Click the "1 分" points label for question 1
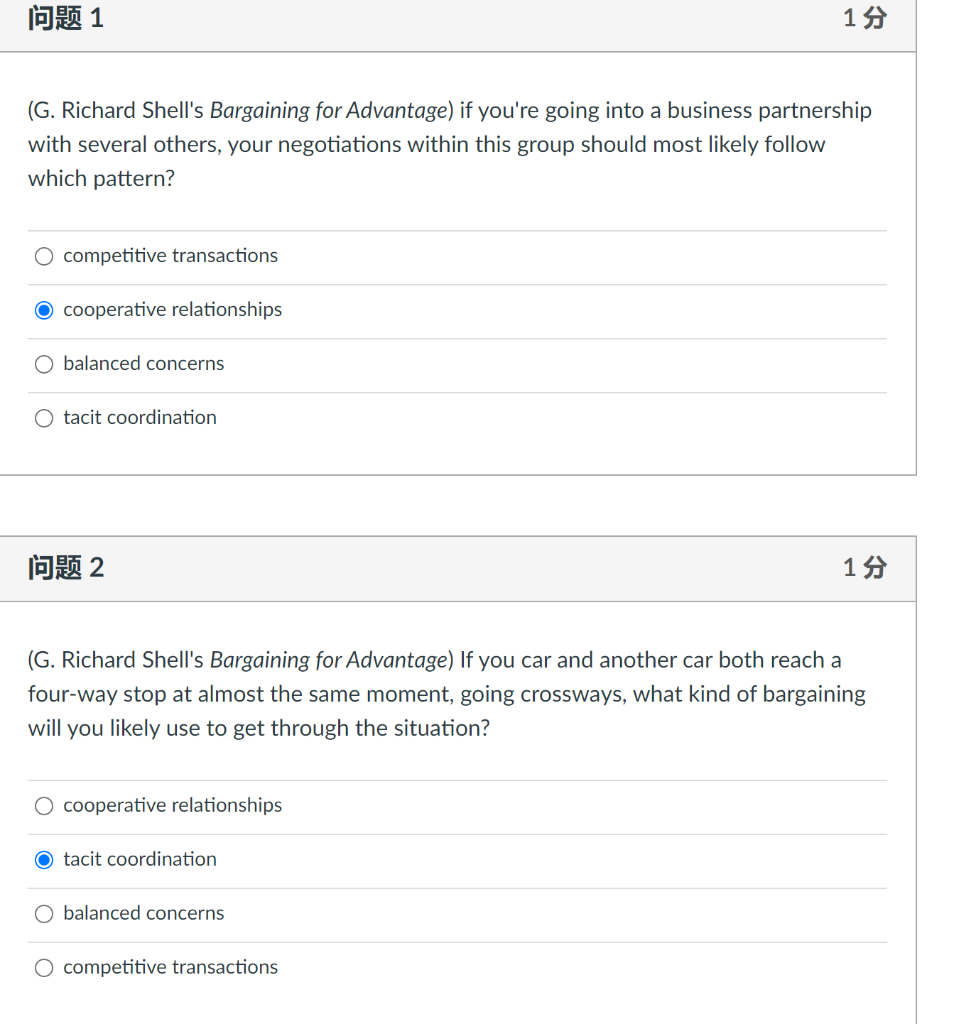976x1024 pixels. pos(862,18)
